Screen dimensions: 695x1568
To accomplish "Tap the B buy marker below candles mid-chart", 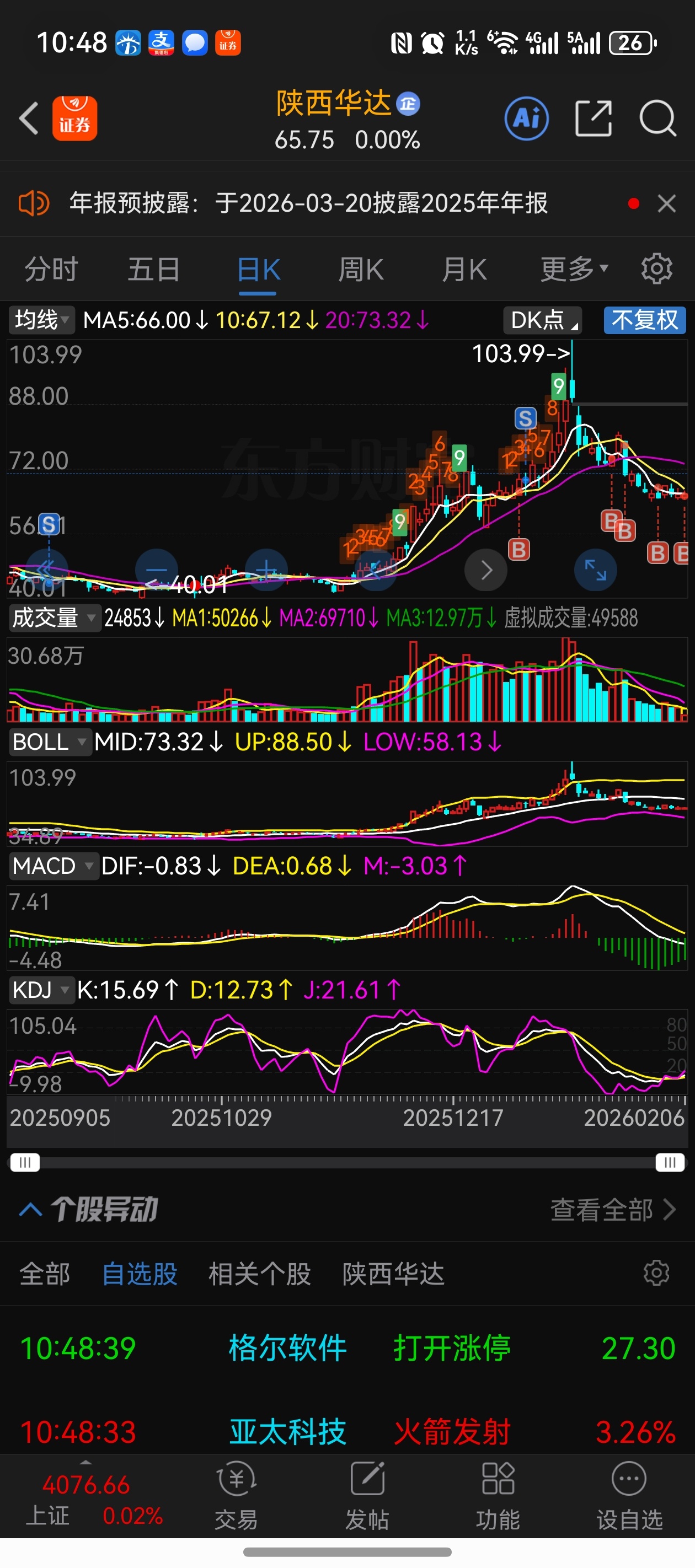I will pyautogui.click(x=519, y=550).
